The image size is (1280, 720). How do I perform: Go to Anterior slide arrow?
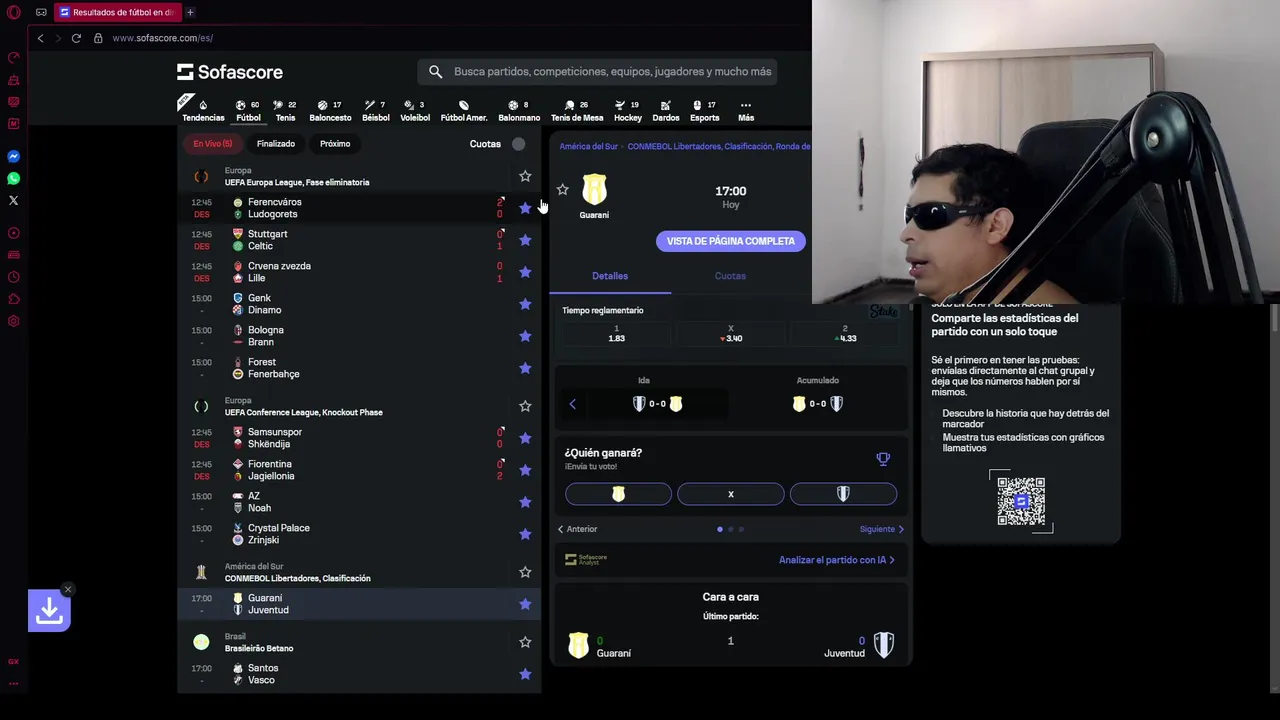pos(577,529)
